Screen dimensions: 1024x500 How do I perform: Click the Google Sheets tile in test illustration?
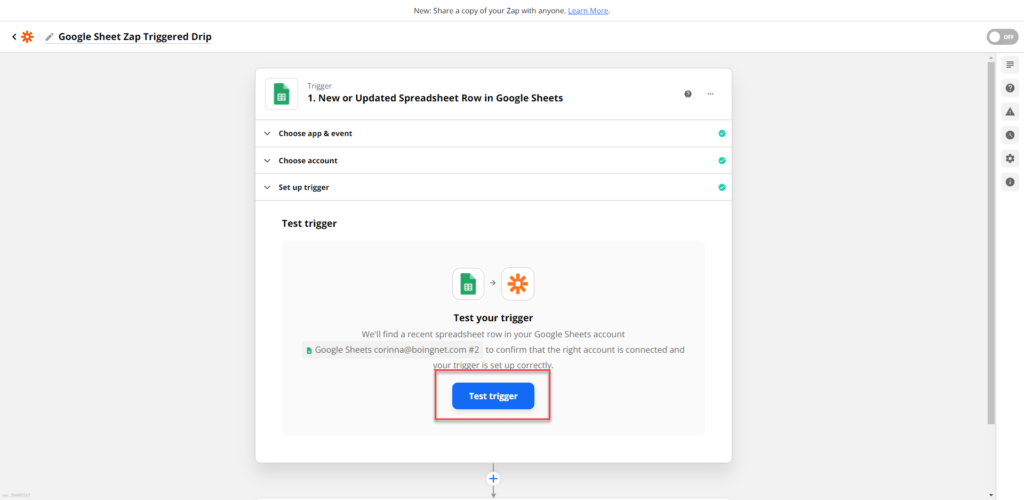[x=468, y=284]
